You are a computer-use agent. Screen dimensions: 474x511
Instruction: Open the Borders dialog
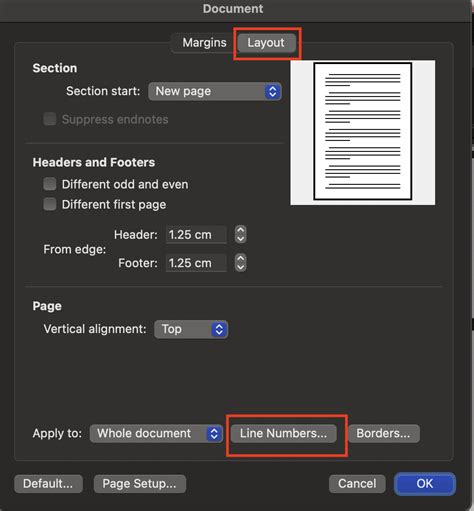tap(383, 433)
